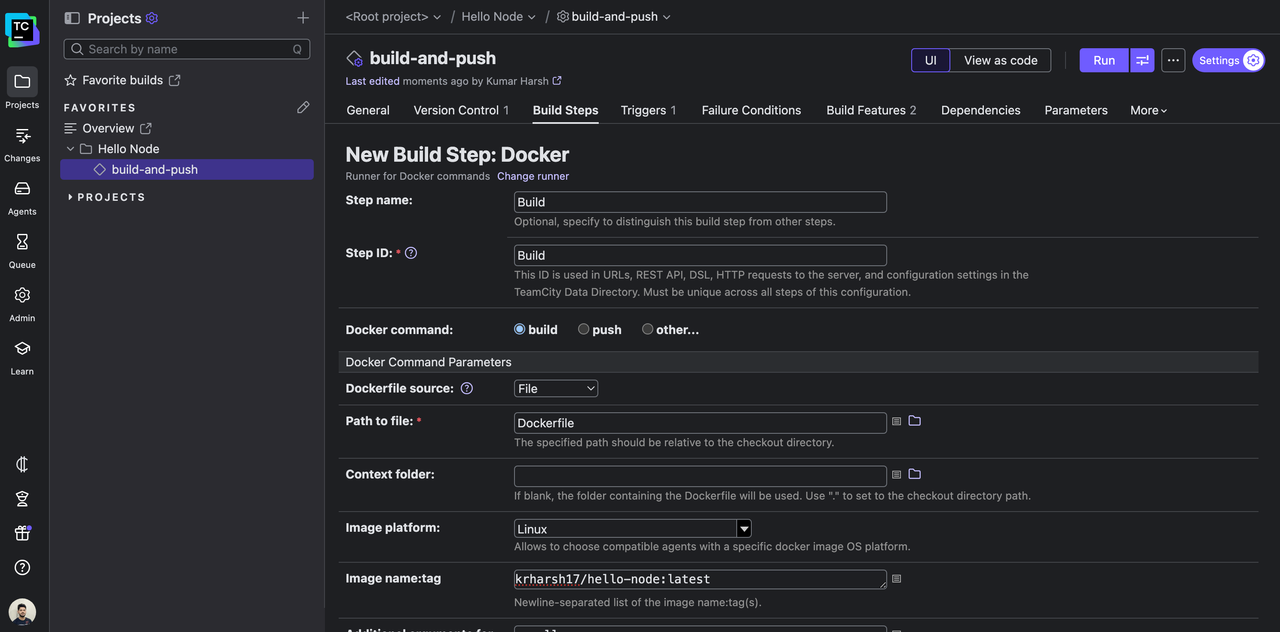Open the Image platform Linux dropdown
Screen dimensions: 1280x632
pos(632,528)
